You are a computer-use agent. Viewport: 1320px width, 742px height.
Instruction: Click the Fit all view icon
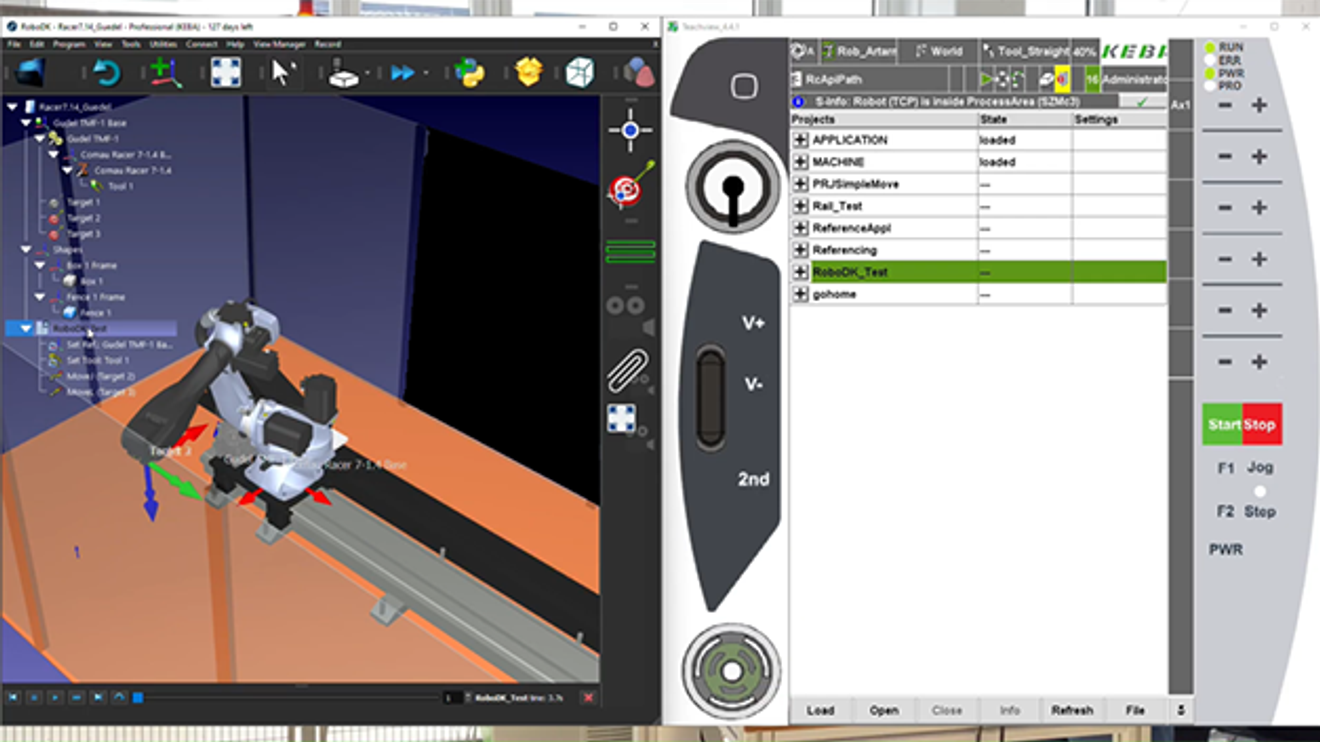(225, 72)
